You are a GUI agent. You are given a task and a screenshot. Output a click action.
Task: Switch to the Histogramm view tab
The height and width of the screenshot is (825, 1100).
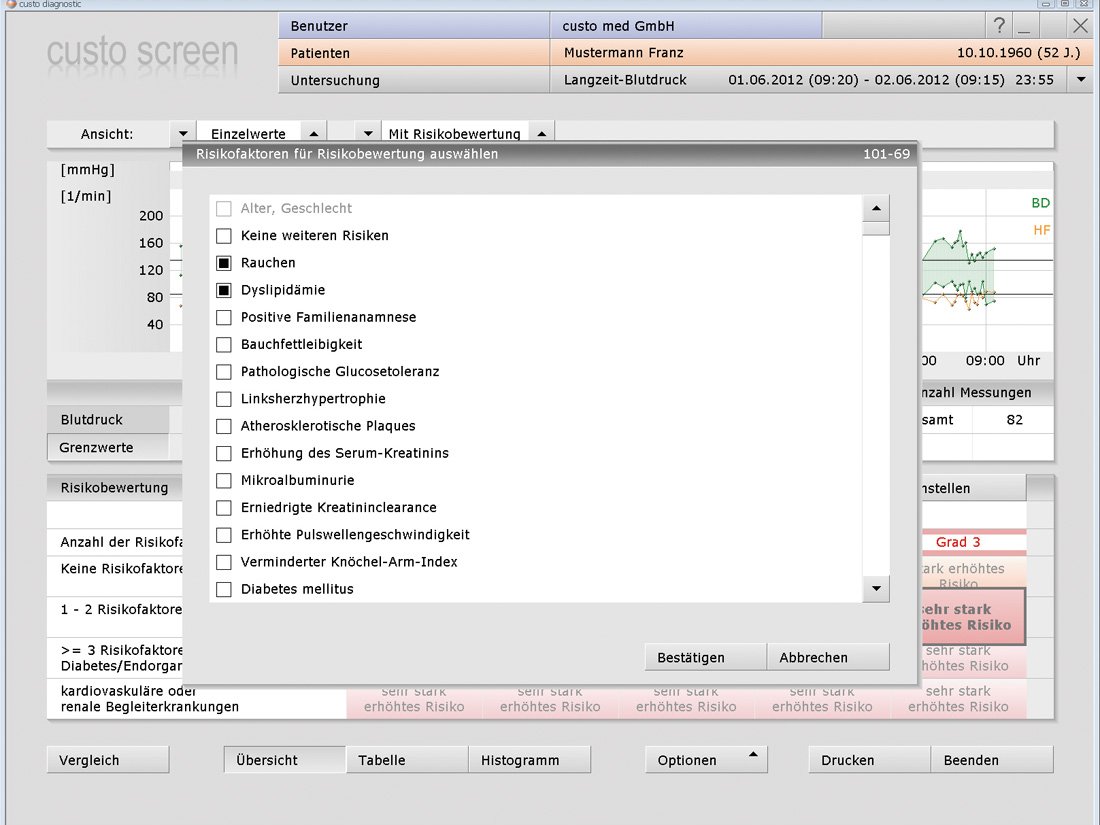[x=529, y=760]
